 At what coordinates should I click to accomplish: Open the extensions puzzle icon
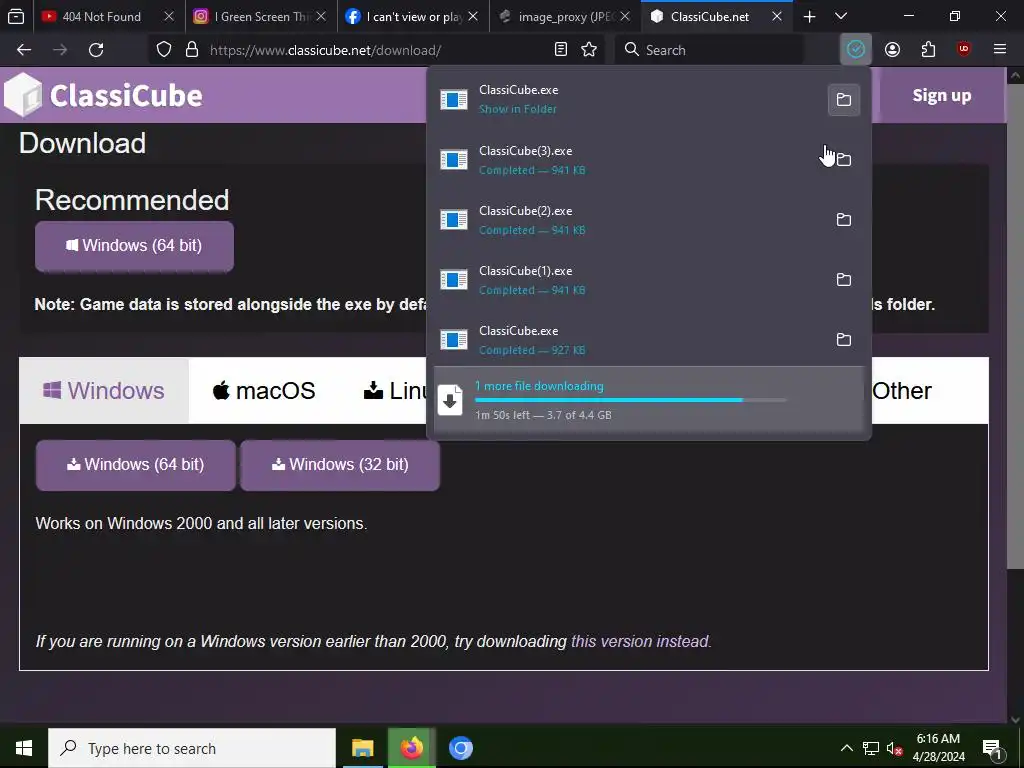[x=928, y=50]
